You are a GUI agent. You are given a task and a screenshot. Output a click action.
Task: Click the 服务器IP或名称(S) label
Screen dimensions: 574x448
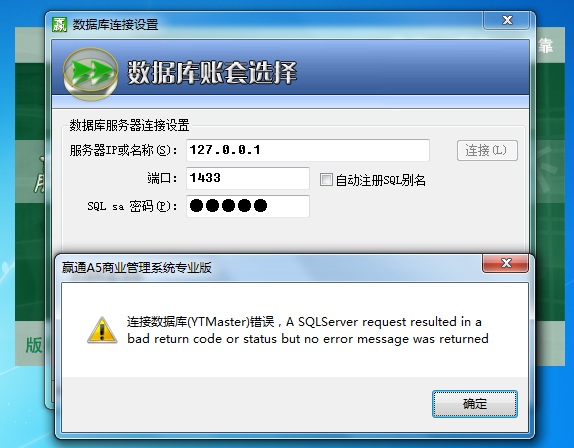pos(123,150)
